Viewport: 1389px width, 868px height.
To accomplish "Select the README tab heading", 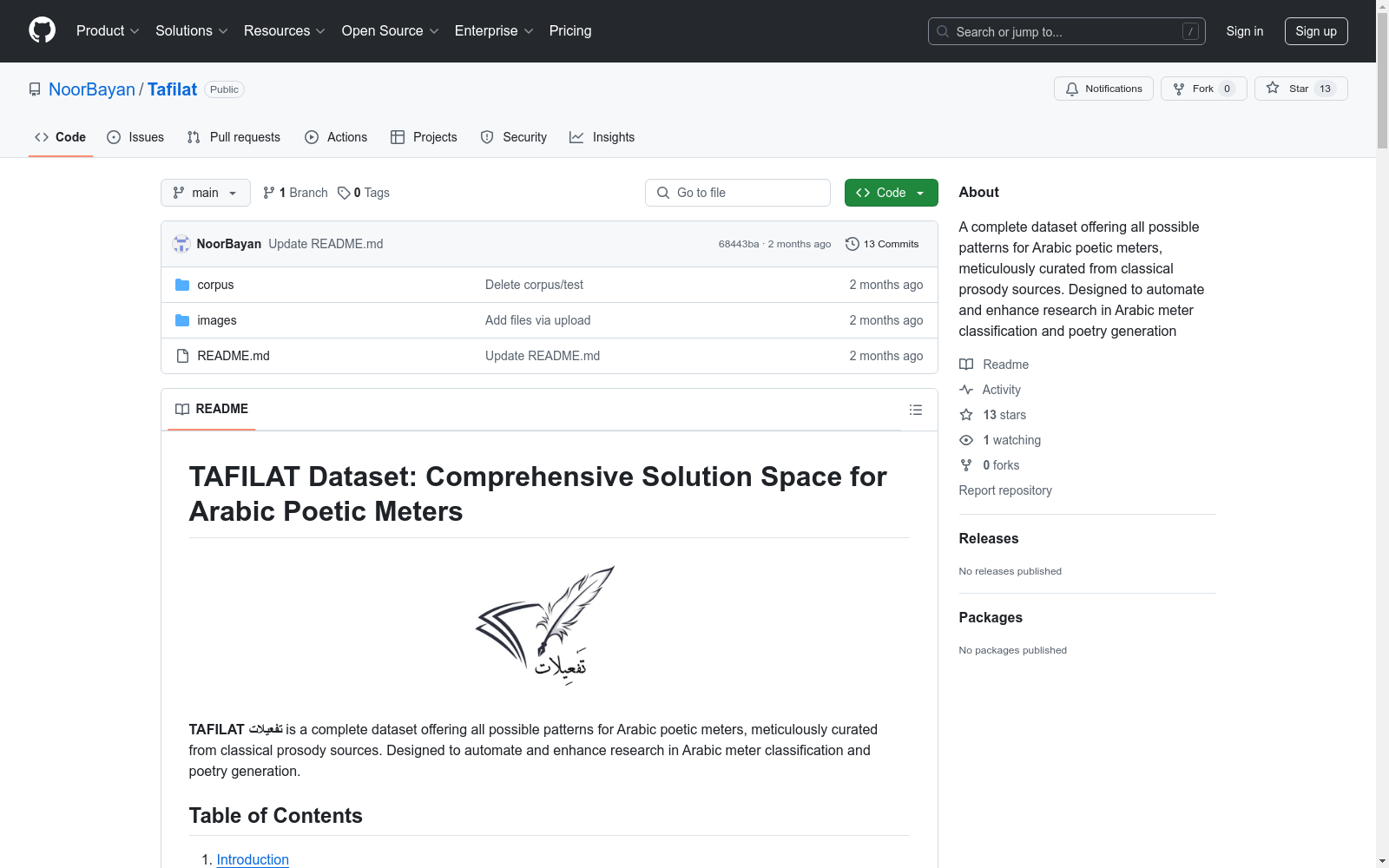I will [x=212, y=409].
